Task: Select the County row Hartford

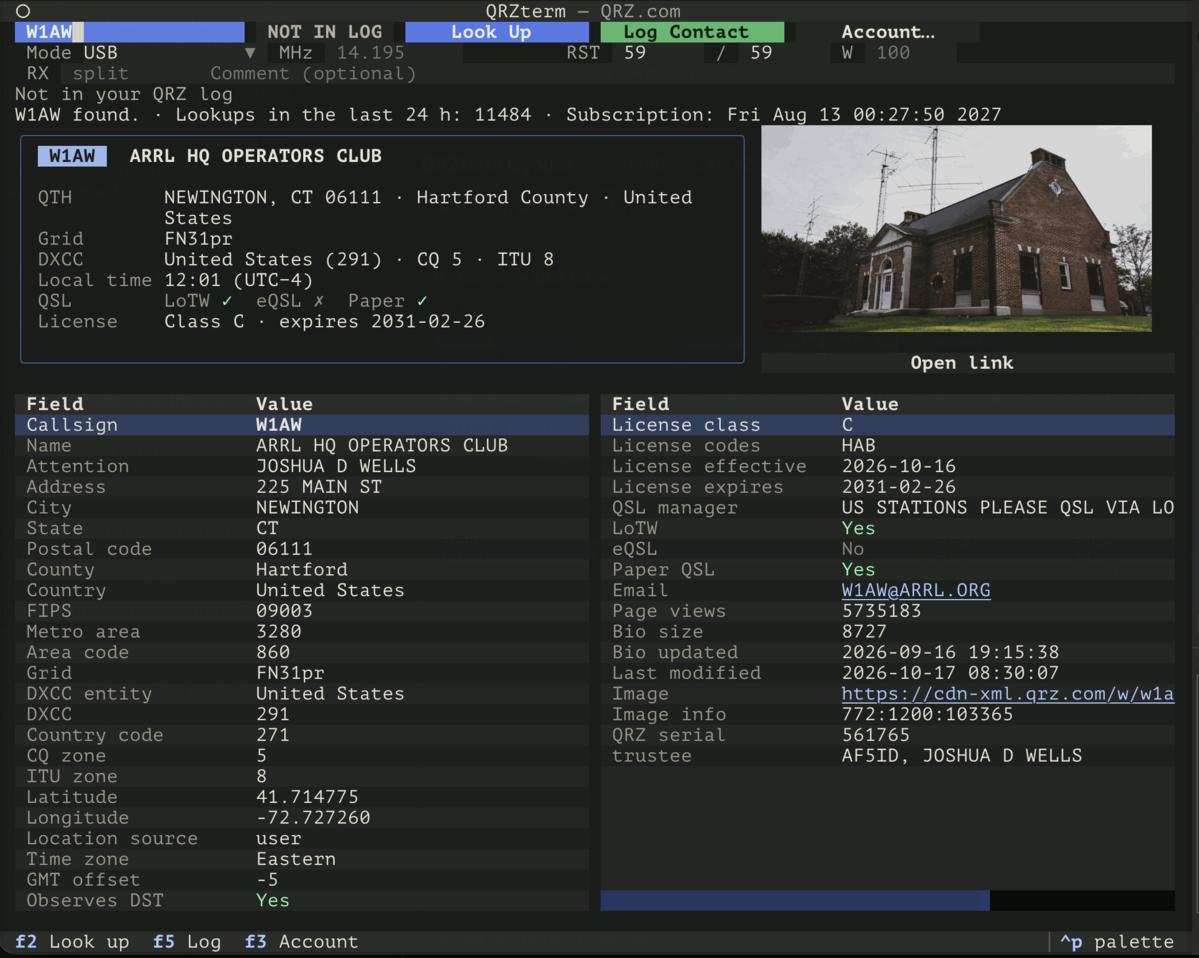Action: coord(302,569)
